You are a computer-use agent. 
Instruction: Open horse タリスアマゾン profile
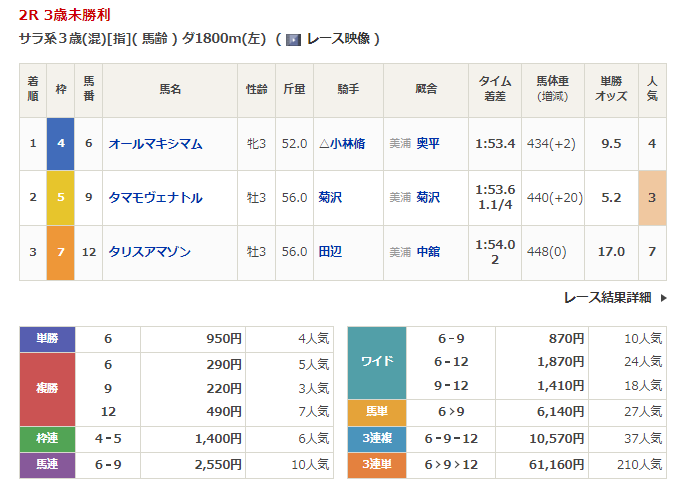[x=149, y=252]
